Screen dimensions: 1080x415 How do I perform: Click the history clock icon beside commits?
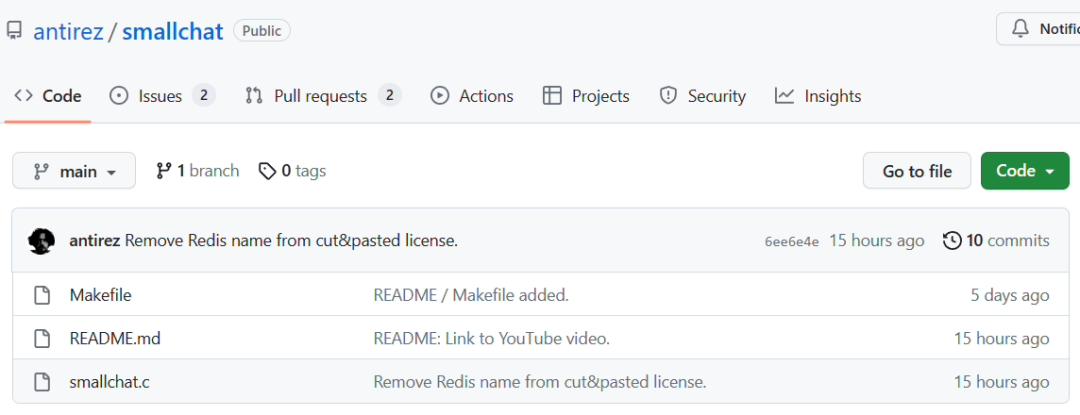[x=952, y=241]
